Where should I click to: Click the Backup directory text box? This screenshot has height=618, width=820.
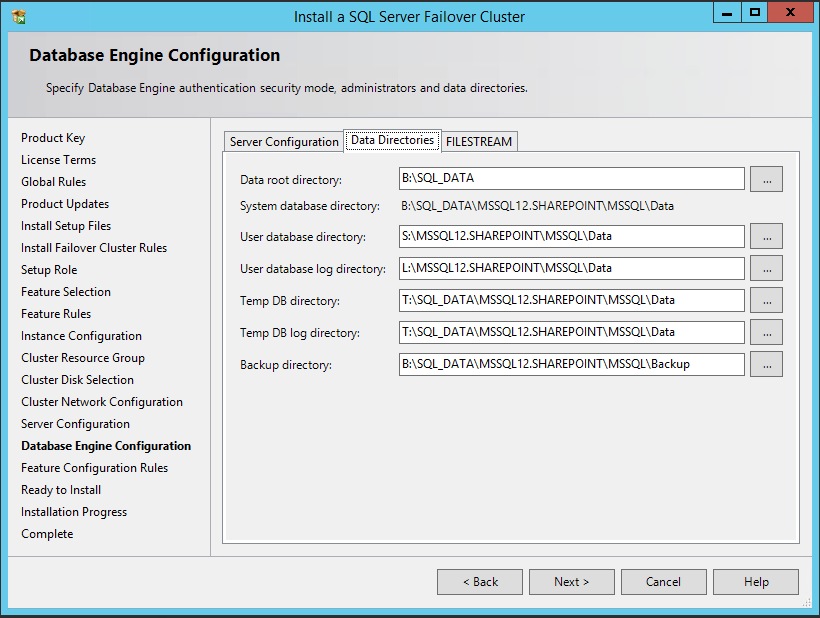(572, 364)
